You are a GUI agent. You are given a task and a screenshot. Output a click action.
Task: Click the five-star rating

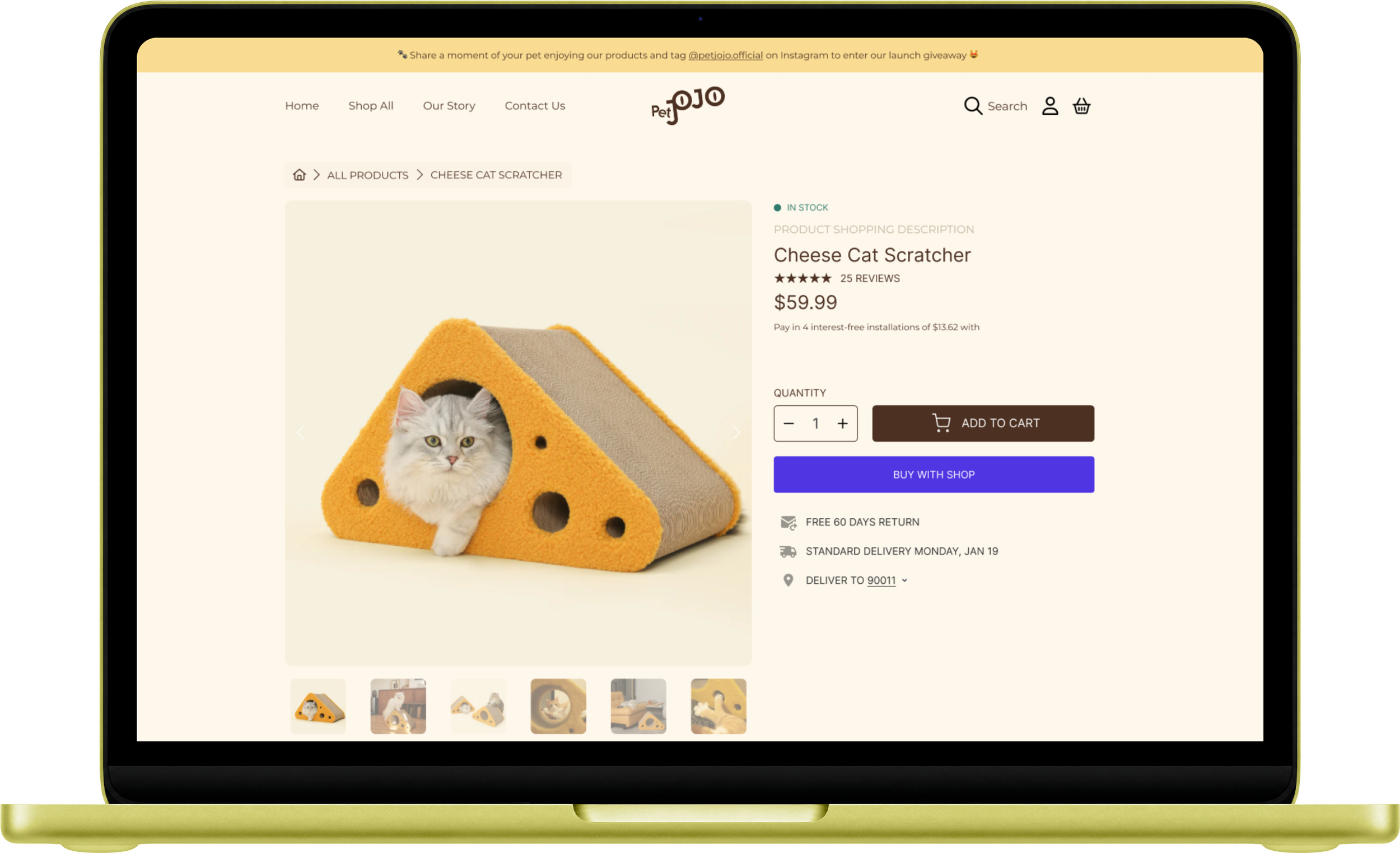click(x=802, y=278)
